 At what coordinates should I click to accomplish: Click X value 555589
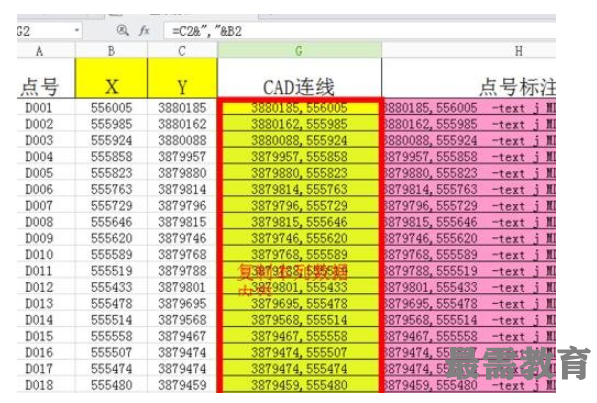[x=111, y=254]
